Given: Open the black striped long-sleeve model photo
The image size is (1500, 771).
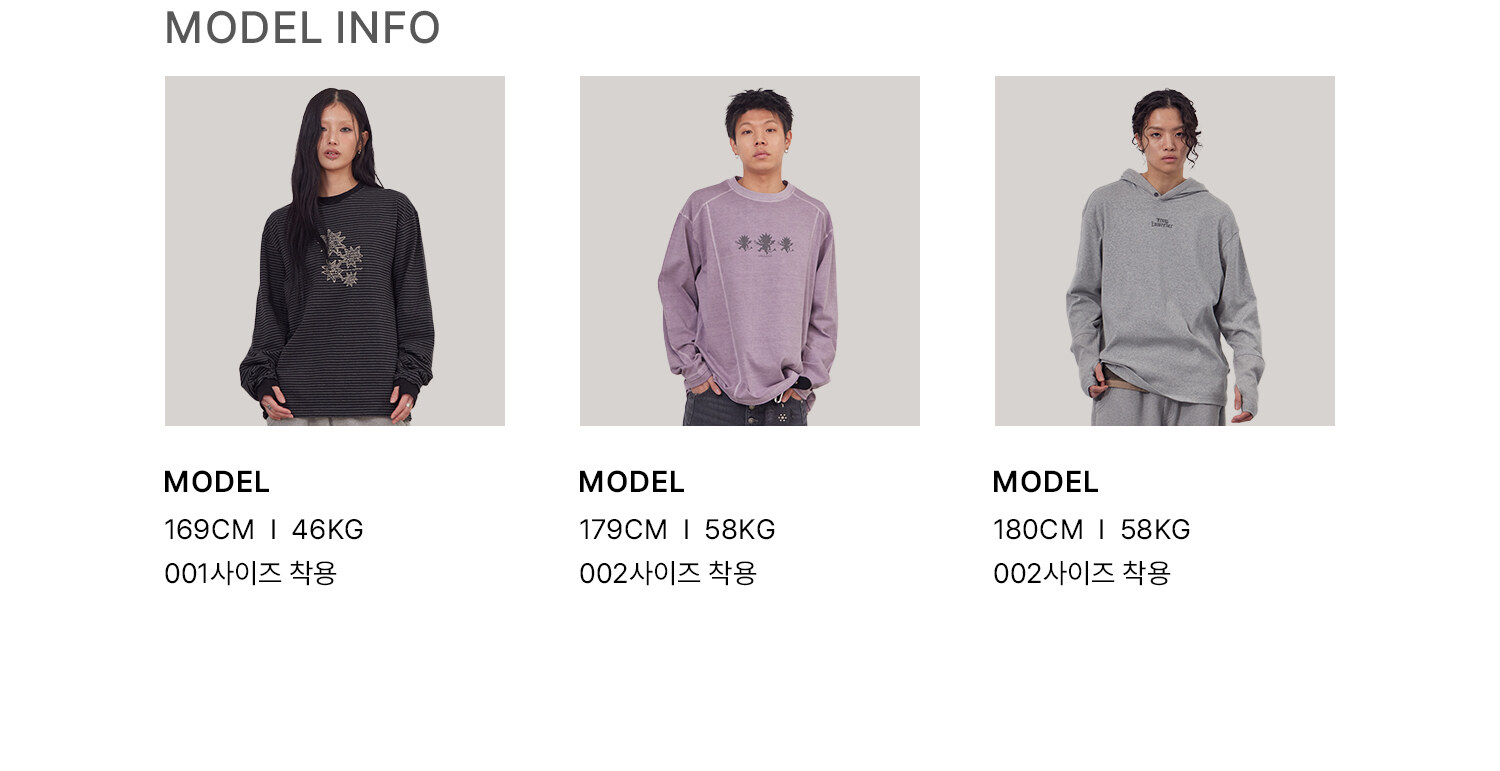Looking at the screenshot, I should [x=335, y=251].
